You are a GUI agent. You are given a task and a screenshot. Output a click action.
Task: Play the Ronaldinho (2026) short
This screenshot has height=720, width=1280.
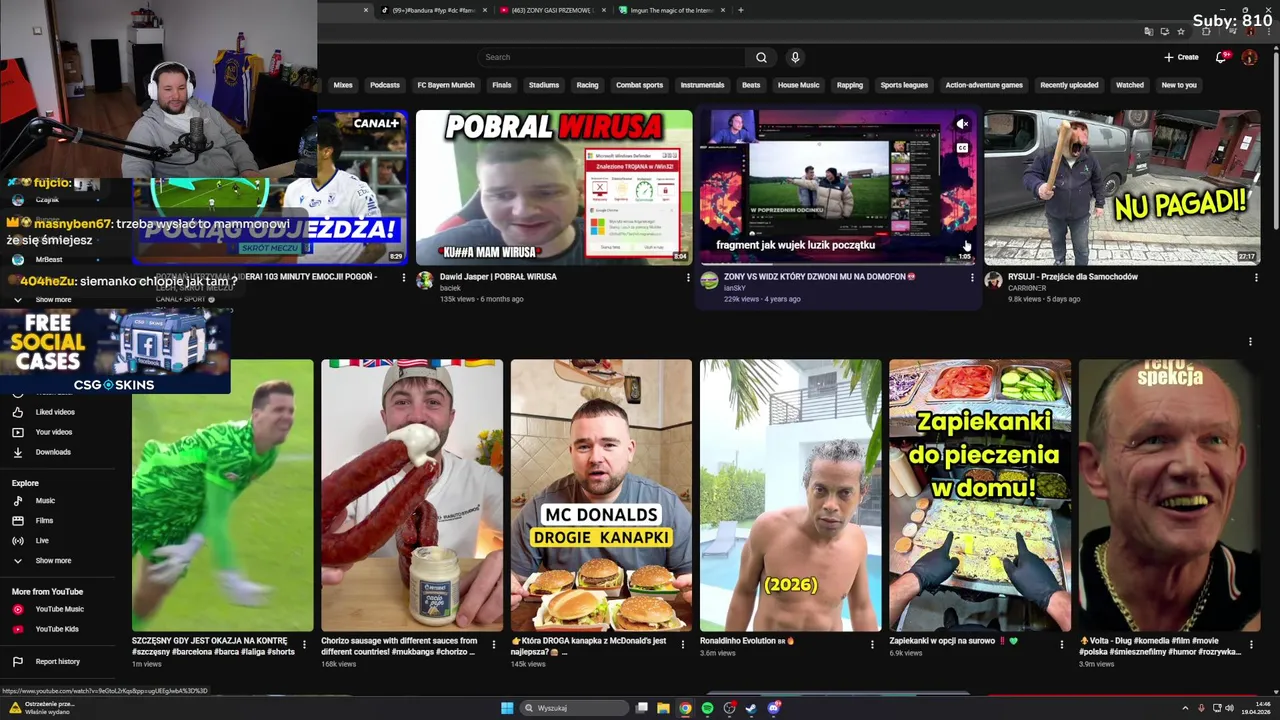pyautogui.click(x=790, y=495)
